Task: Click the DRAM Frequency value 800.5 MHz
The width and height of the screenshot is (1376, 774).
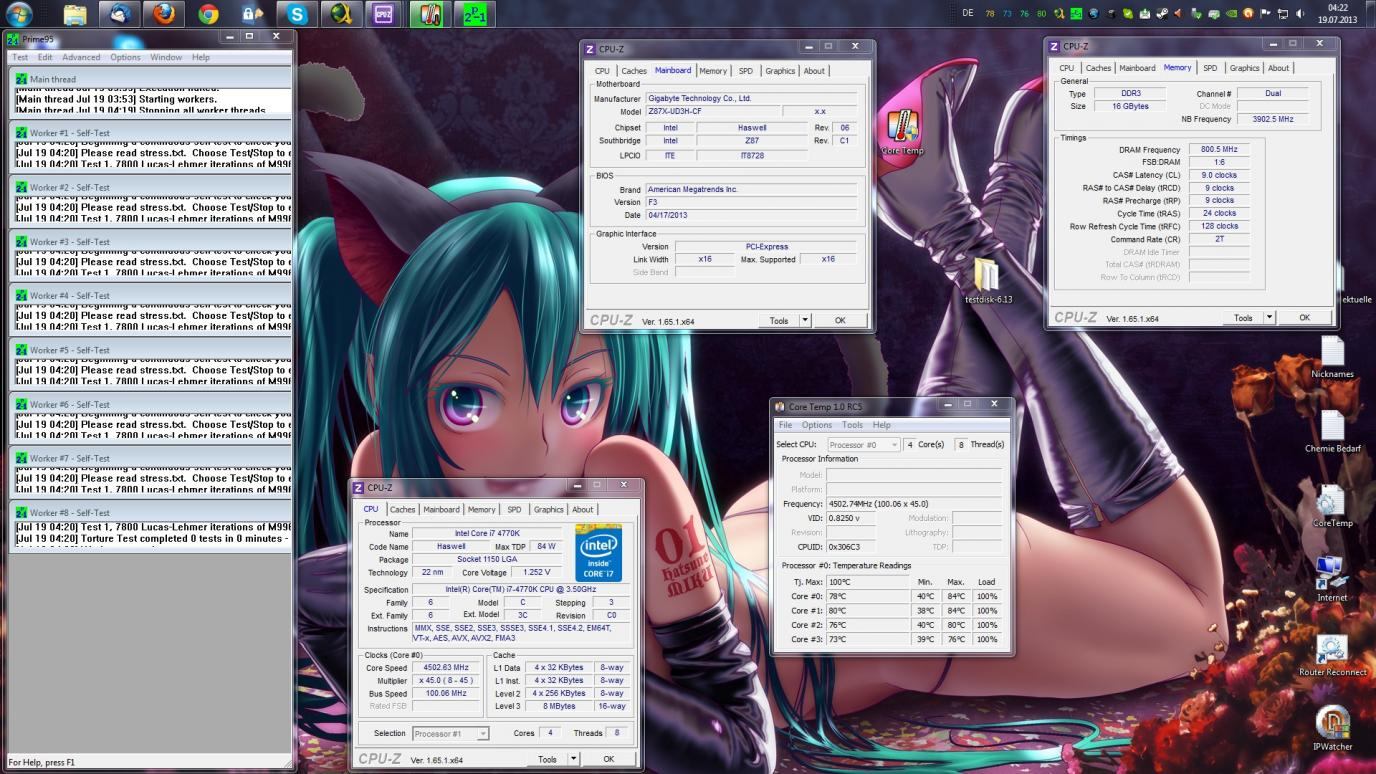Action: point(1219,150)
